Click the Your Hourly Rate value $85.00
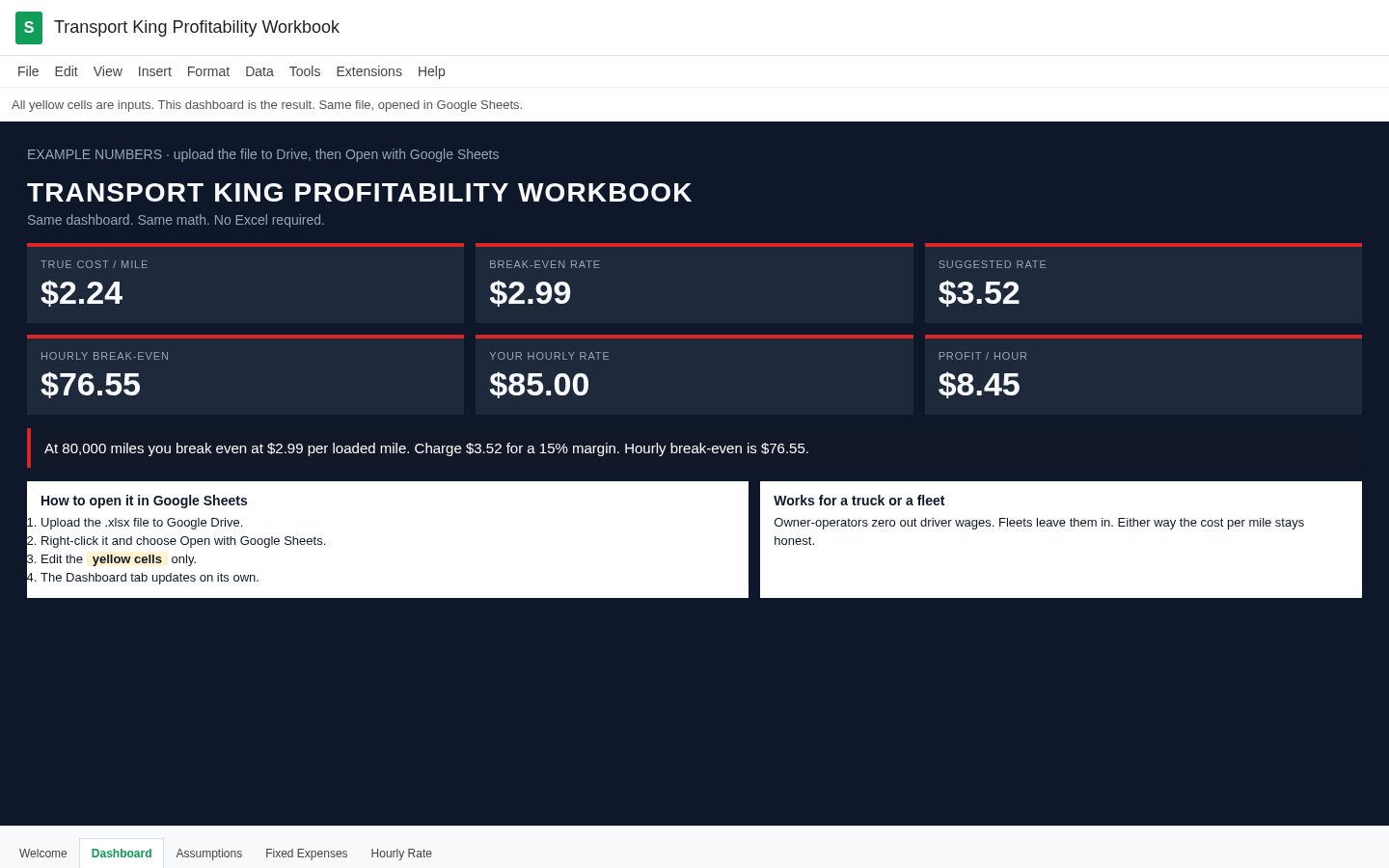The height and width of the screenshot is (868, 1389). (539, 385)
